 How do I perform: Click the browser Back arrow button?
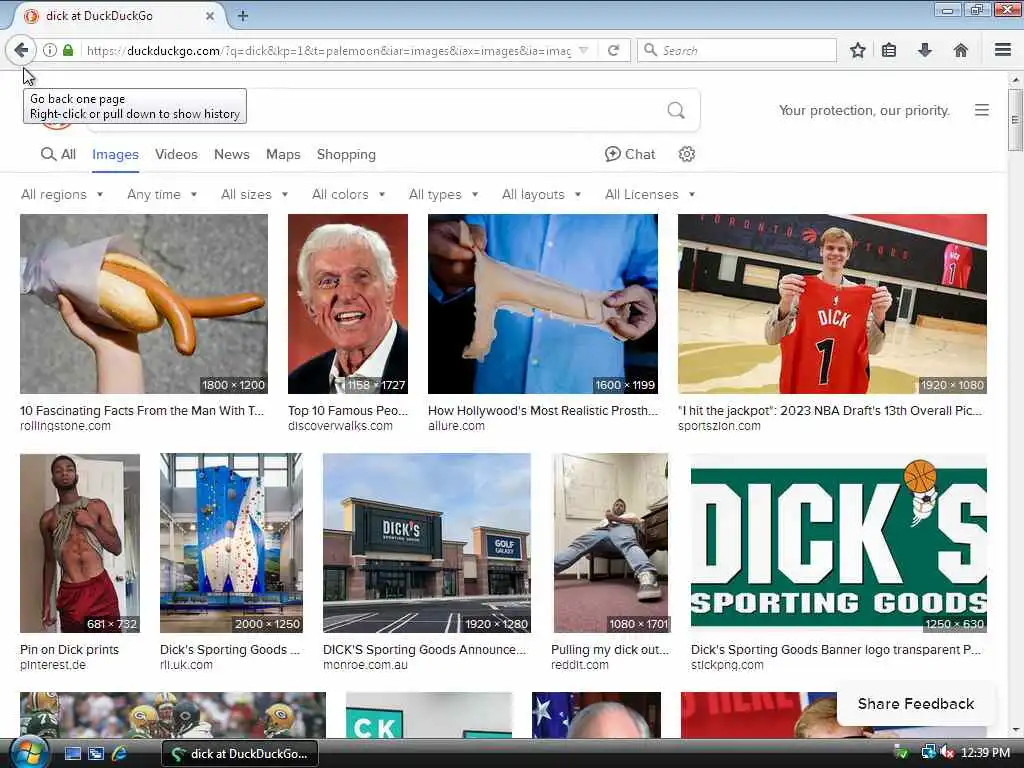coord(21,50)
